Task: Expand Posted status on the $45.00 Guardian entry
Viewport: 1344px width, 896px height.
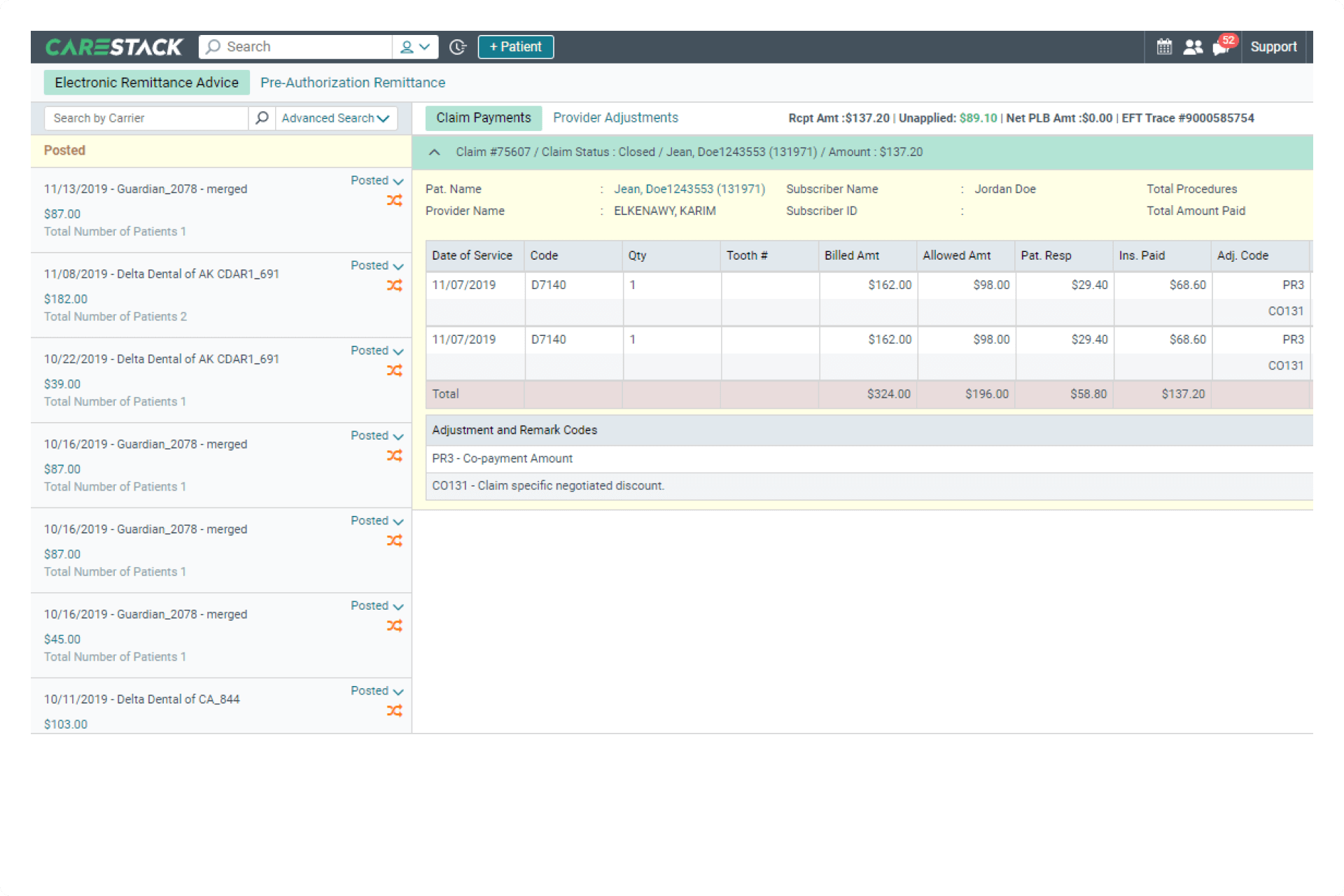Action: 398,606
